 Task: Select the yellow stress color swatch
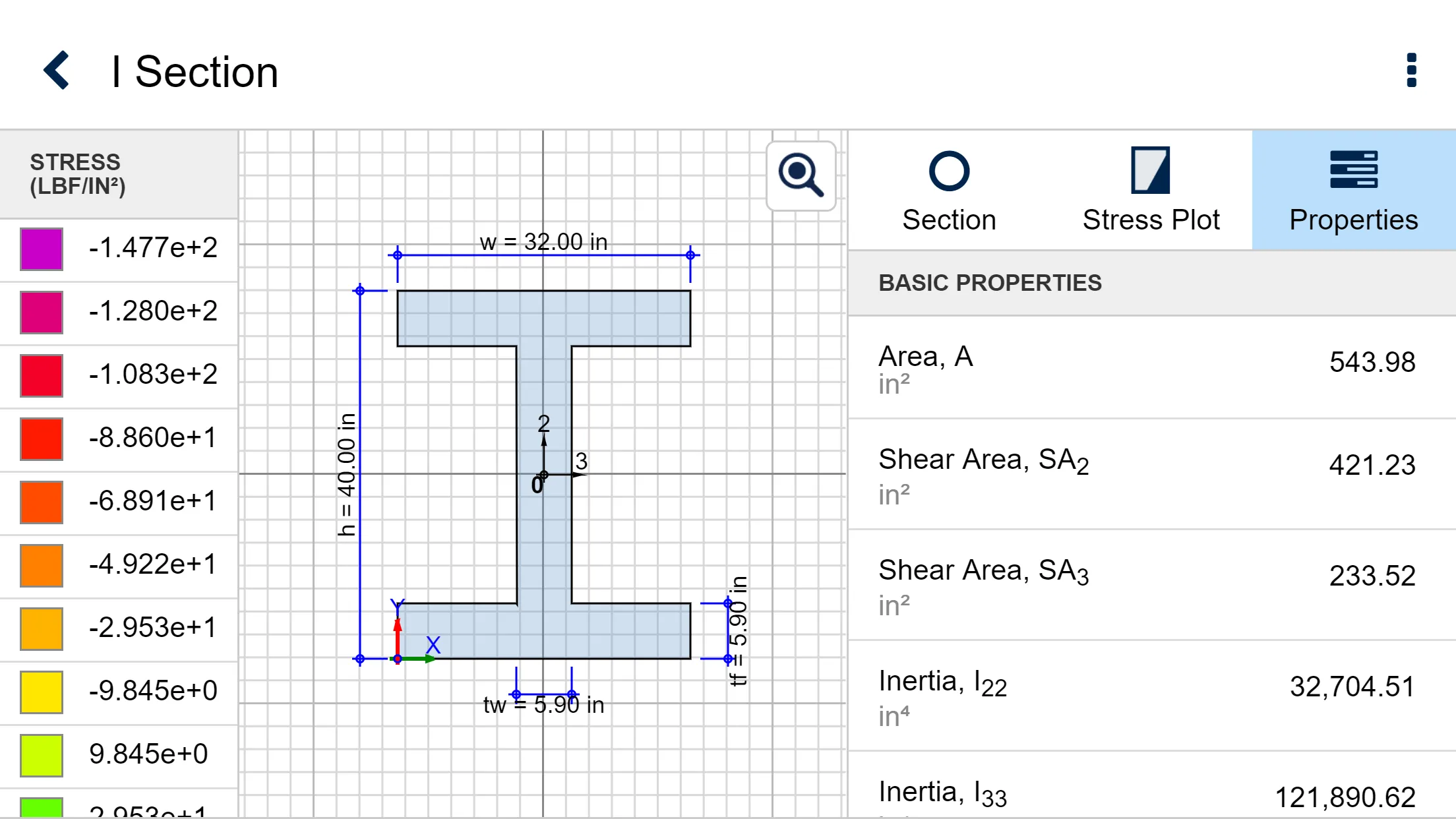tap(41, 690)
